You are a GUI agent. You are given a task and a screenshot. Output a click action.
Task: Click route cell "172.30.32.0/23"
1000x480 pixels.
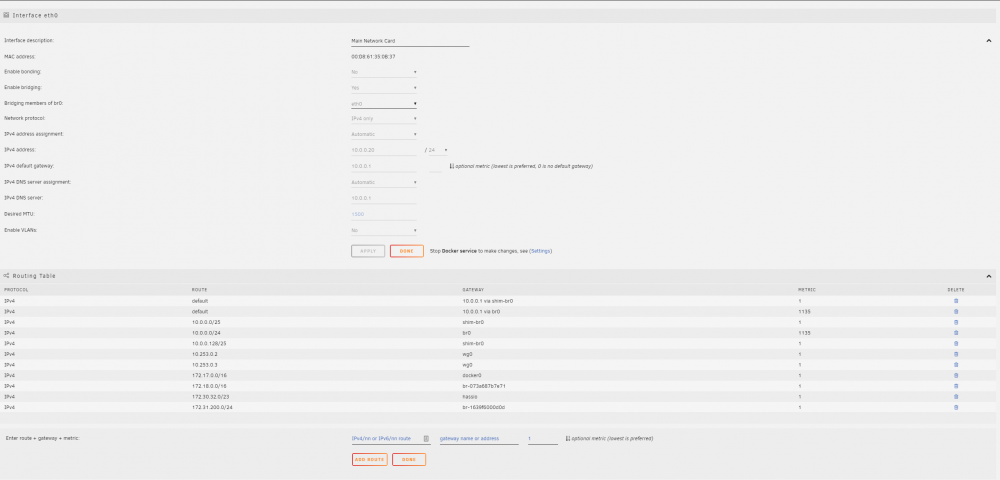[209, 396]
